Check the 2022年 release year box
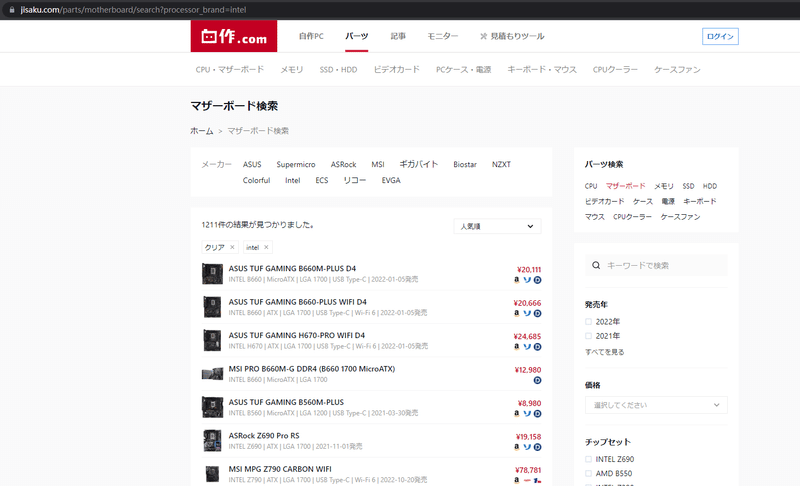This screenshot has width=800, height=486. (x=588, y=322)
